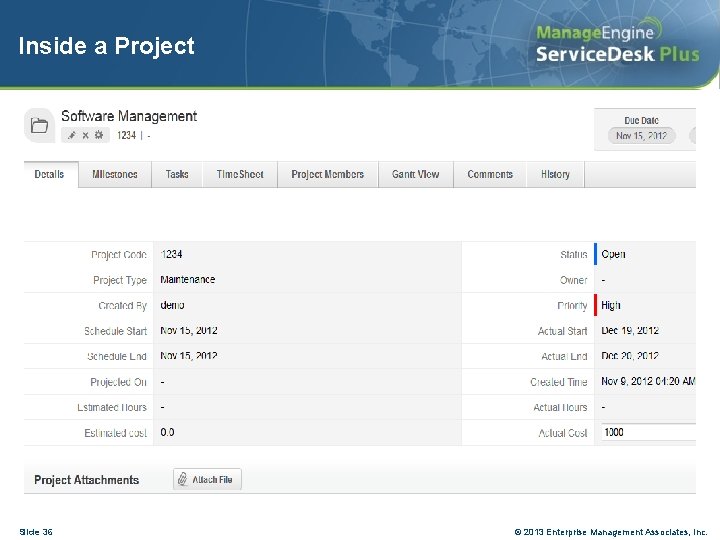The image size is (720, 540).
Task: Show the Gantt View tab
Action: (415, 174)
